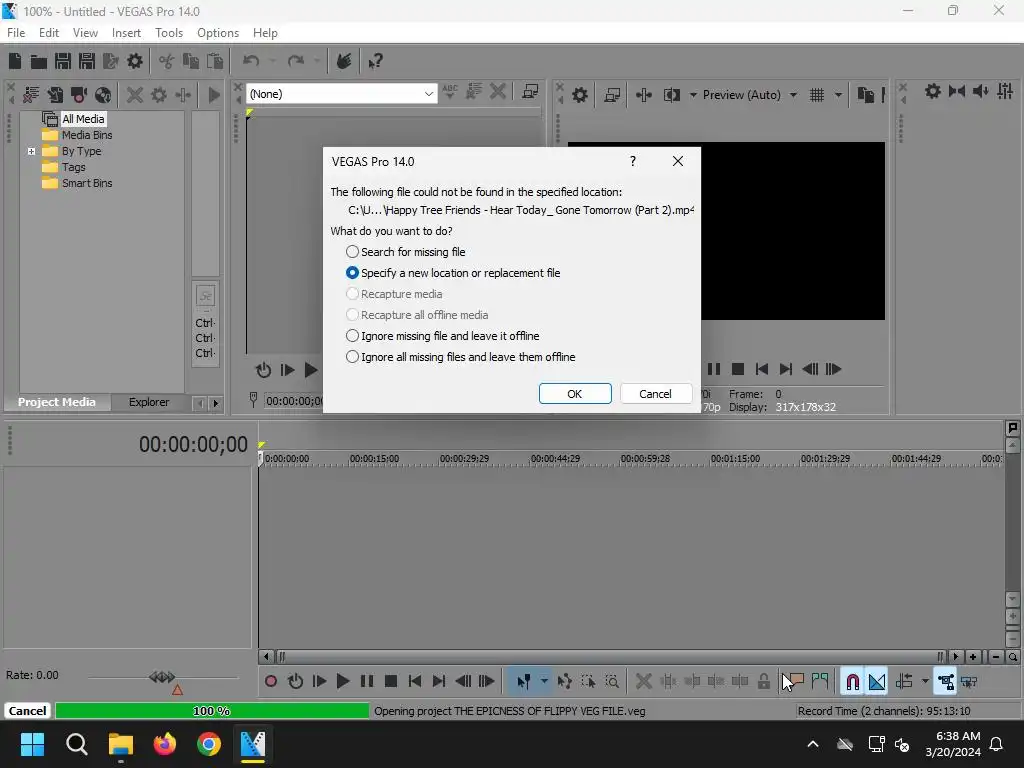This screenshot has width=1024, height=768.
Task: Click the 00:00:00;00 timecode display
Action: tap(193, 445)
